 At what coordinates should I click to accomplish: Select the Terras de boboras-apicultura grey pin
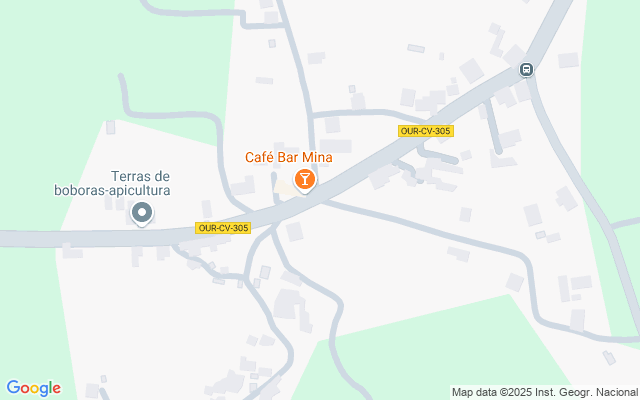[x=142, y=214]
